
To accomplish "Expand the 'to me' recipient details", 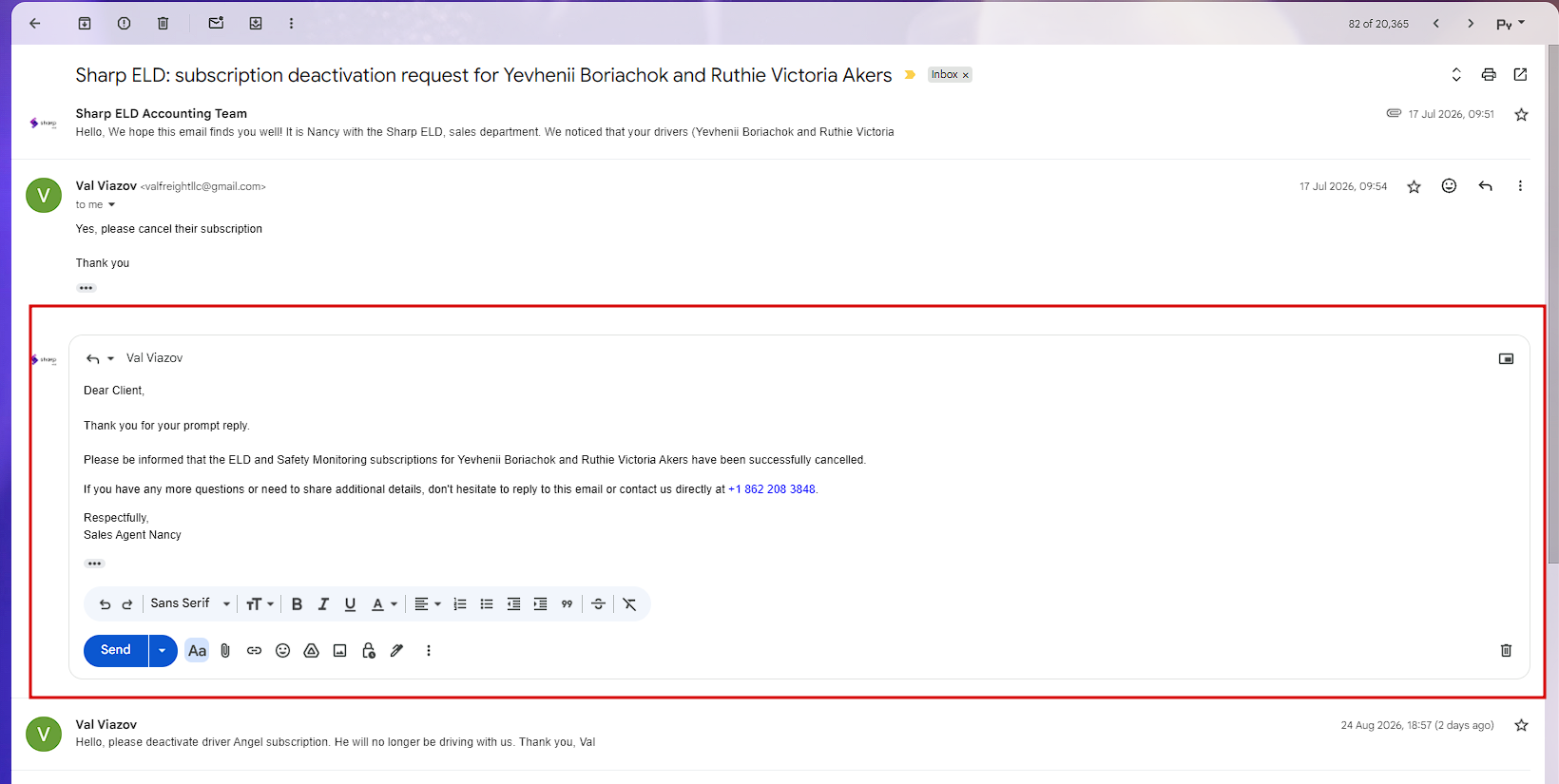I will coord(111,205).
